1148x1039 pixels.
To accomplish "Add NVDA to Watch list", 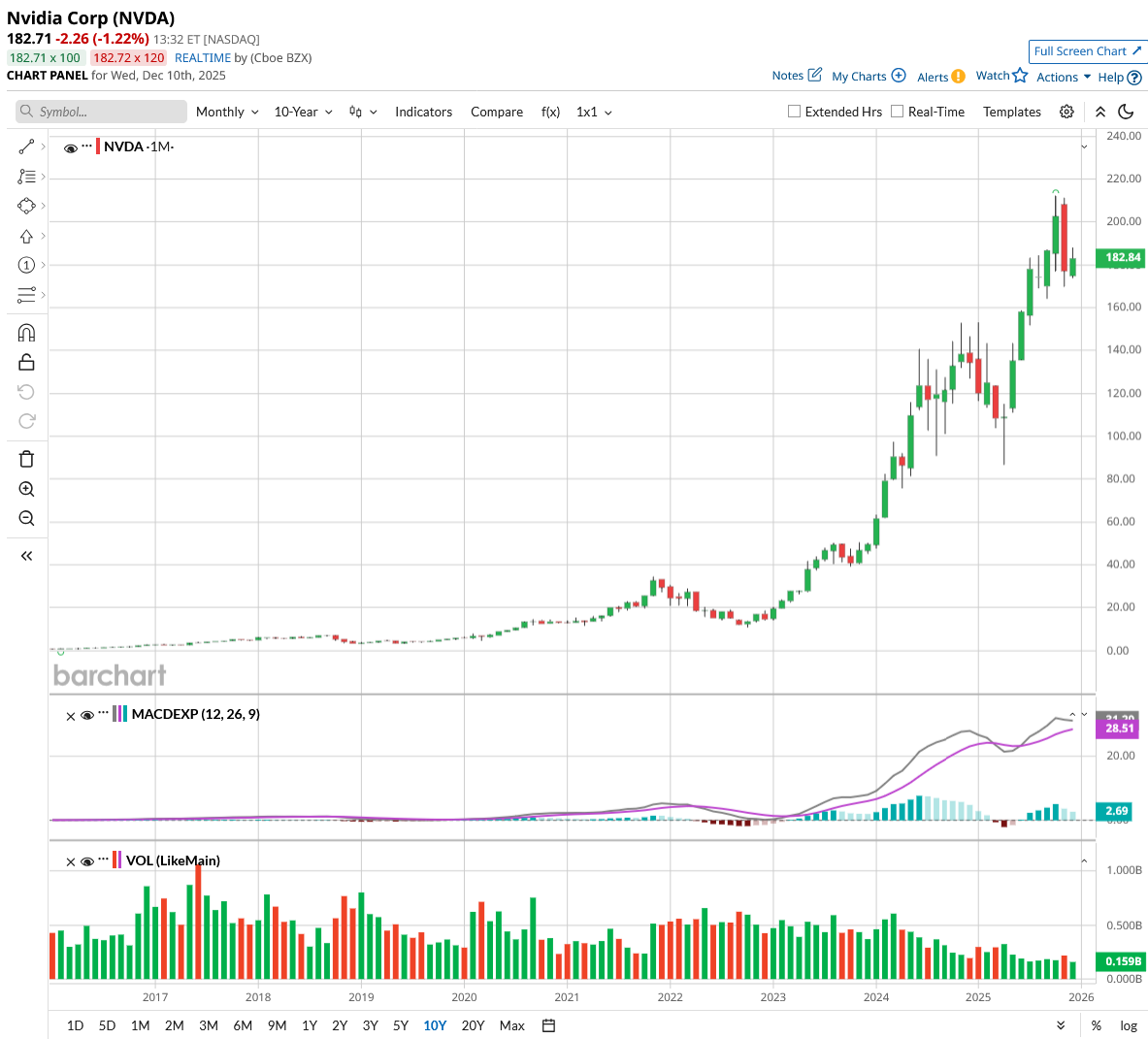I will (1001, 76).
